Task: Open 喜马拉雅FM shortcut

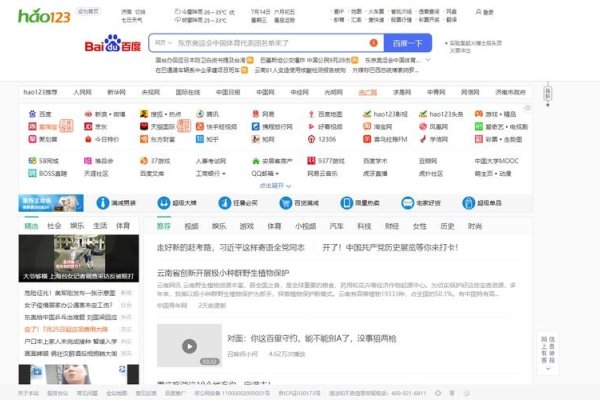Action: [x=385, y=139]
